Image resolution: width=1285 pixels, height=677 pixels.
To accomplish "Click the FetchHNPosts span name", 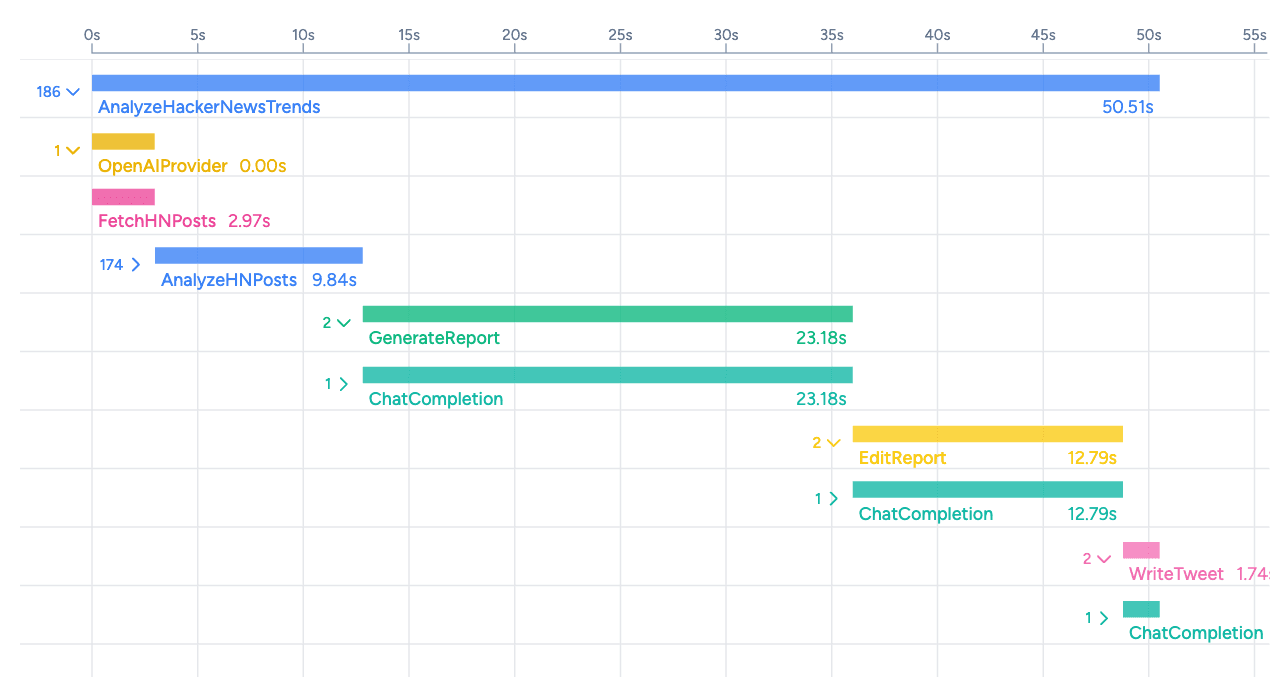I will (157, 221).
